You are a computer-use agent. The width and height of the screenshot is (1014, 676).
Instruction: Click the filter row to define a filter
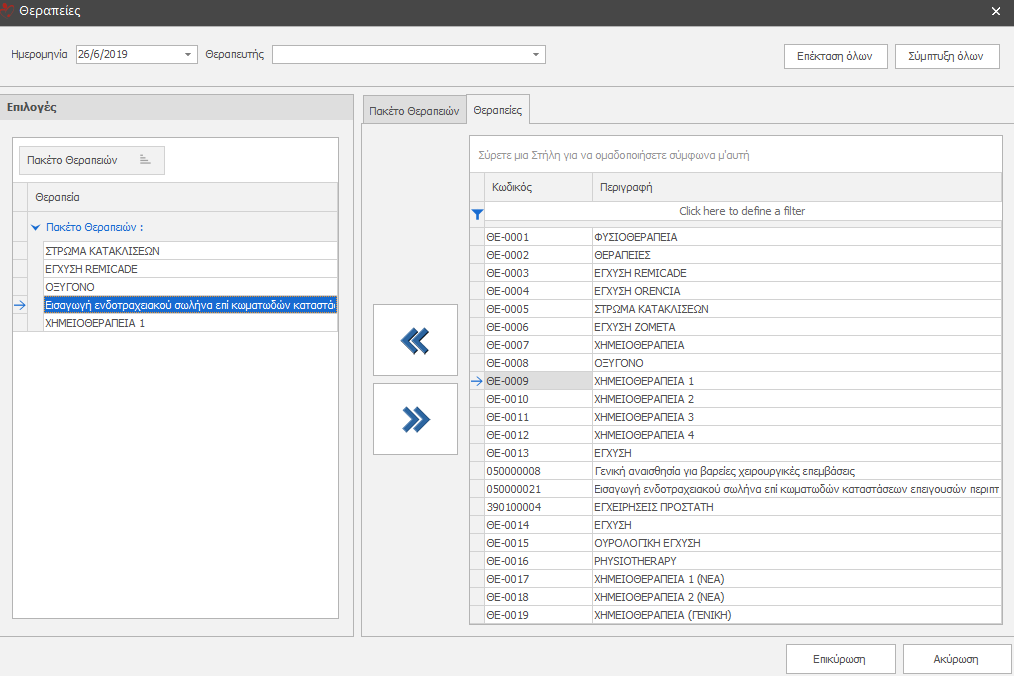(x=741, y=211)
